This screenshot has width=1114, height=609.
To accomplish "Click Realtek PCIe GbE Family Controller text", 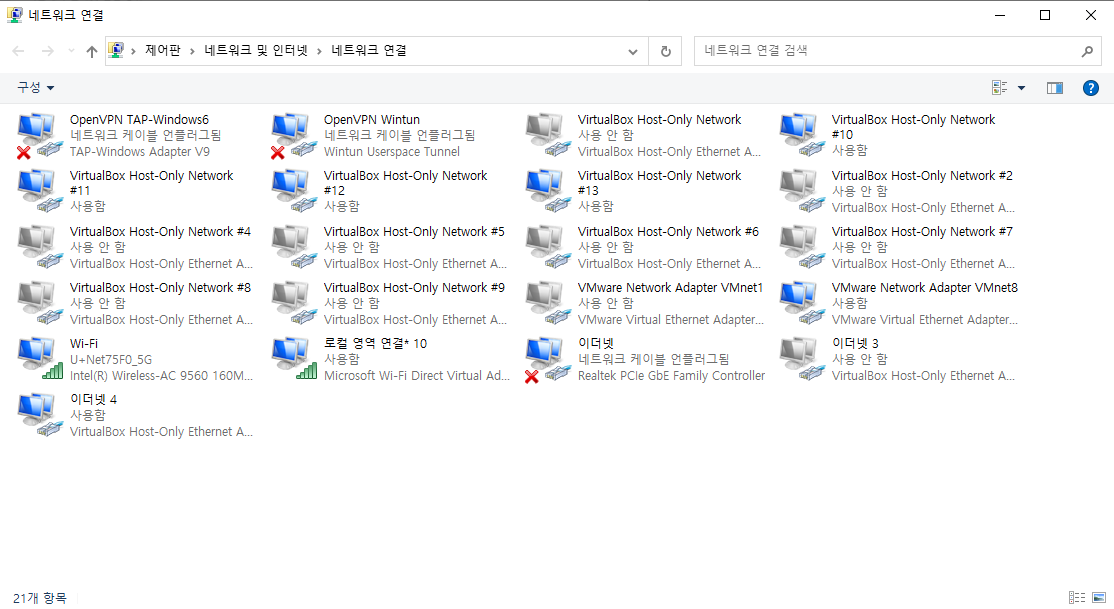I will click(671, 375).
